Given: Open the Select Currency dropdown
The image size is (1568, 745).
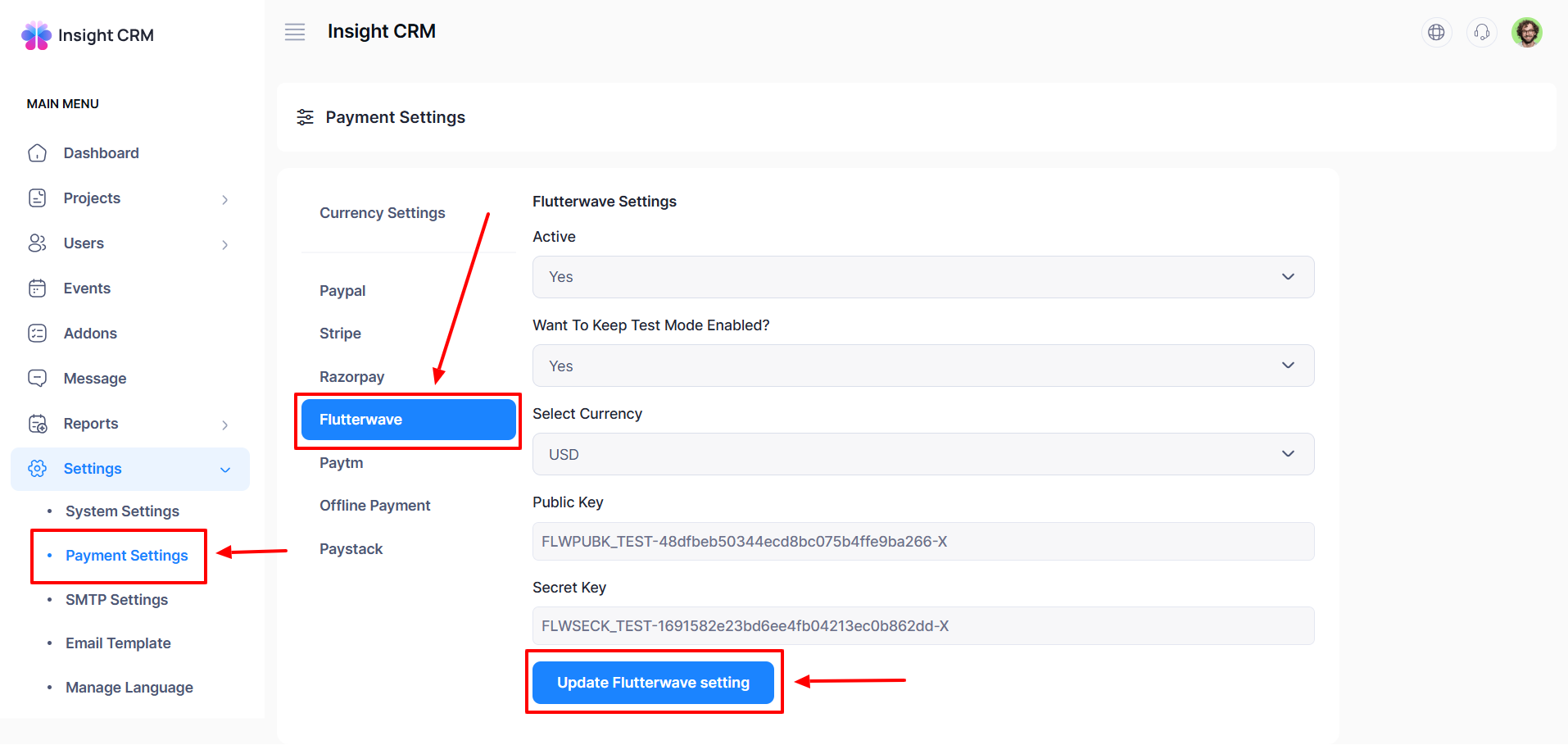Looking at the screenshot, I should tap(922, 454).
